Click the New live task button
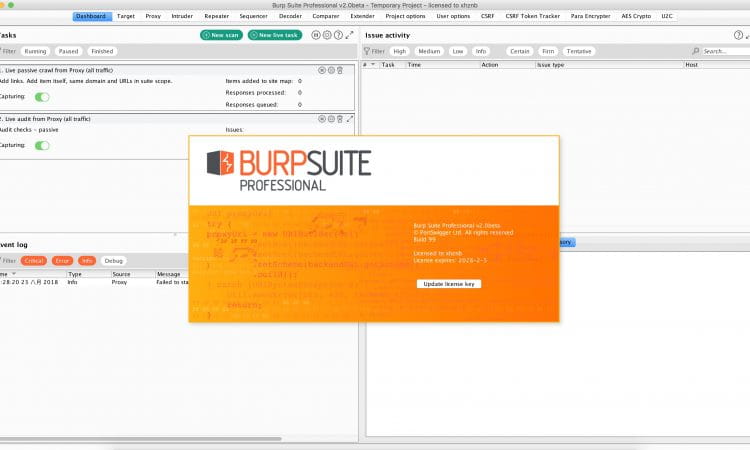 tap(275, 35)
